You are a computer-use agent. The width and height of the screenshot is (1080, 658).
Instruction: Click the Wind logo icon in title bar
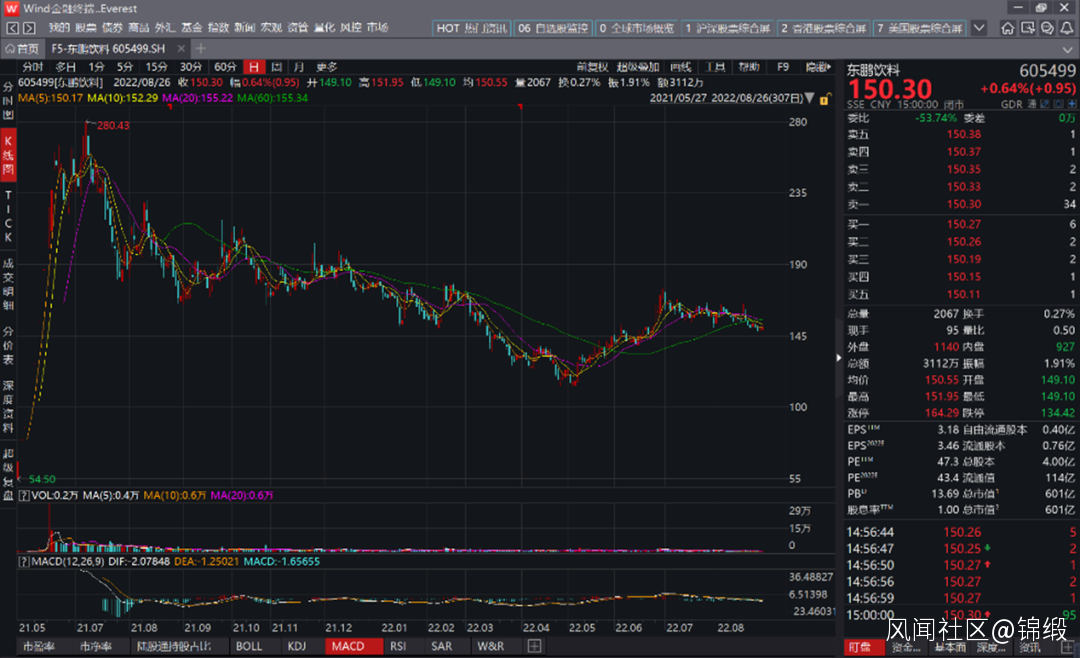point(11,8)
